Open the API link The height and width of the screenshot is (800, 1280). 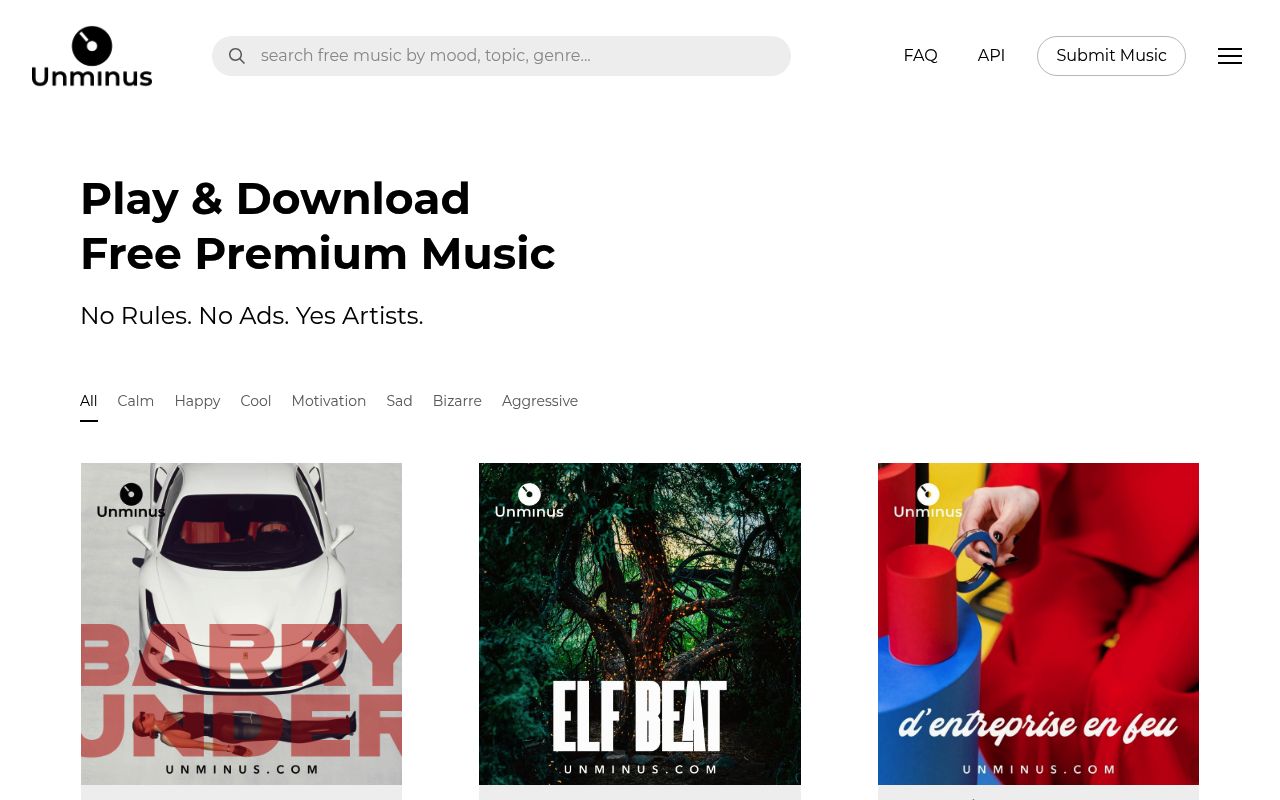point(991,56)
